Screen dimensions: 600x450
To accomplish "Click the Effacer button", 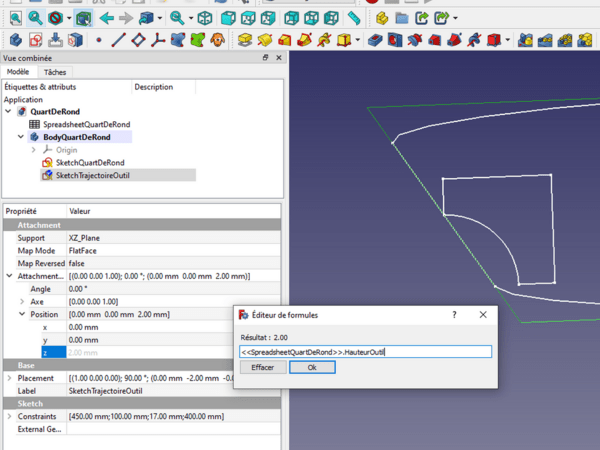I will (262, 368).
